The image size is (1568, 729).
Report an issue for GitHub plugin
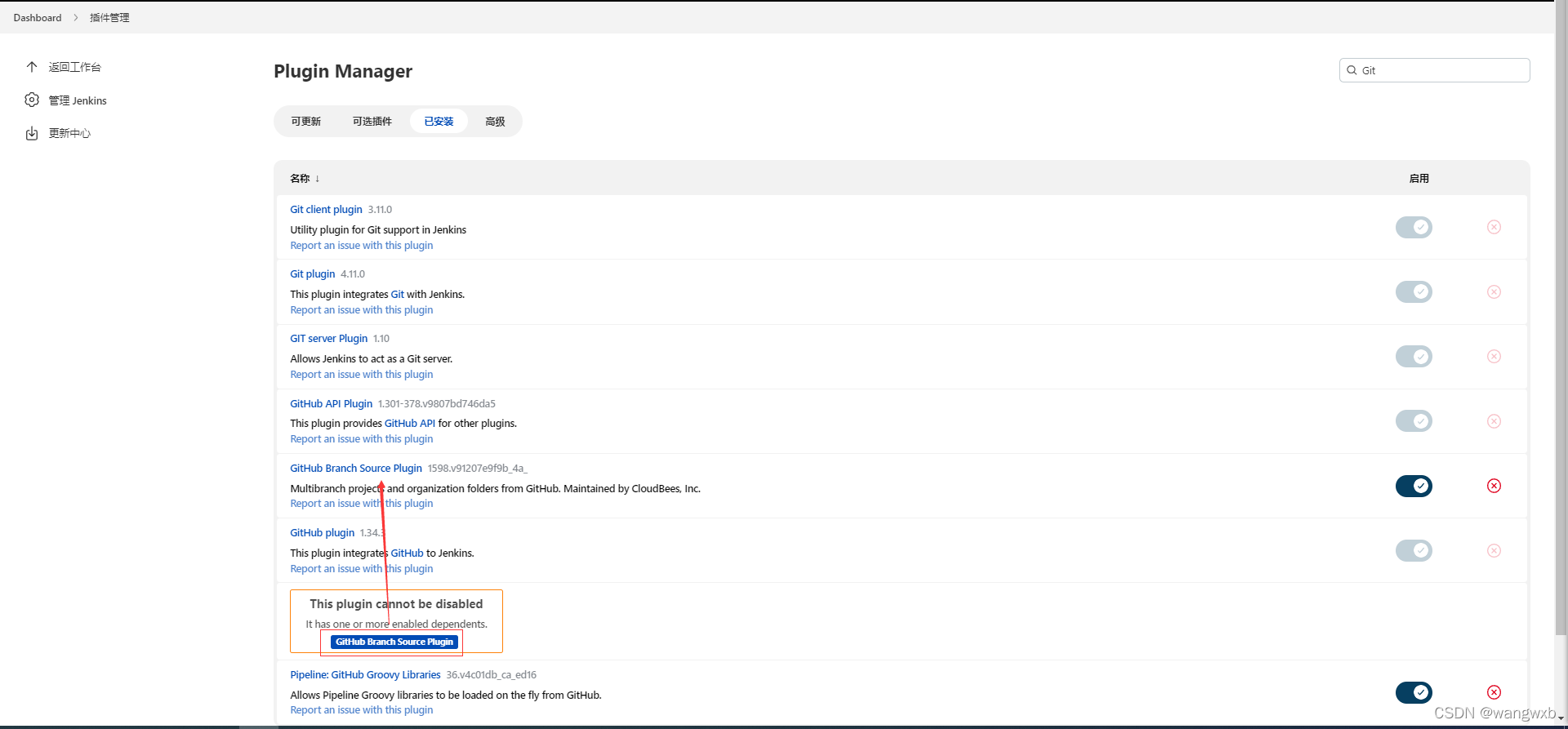pyautogui.click(x=362, y=569)
